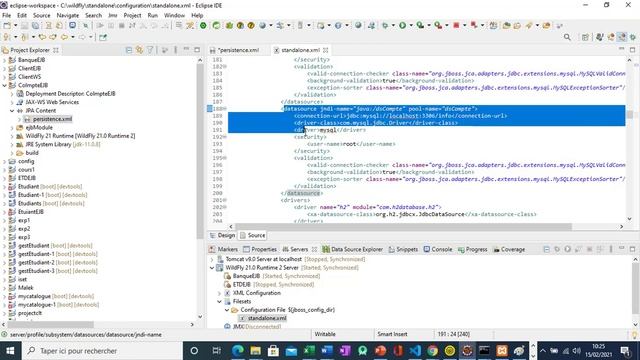Click the Coverage run icon in toolbar
Screen dimensions: 640x360
(x=420, y=25)
